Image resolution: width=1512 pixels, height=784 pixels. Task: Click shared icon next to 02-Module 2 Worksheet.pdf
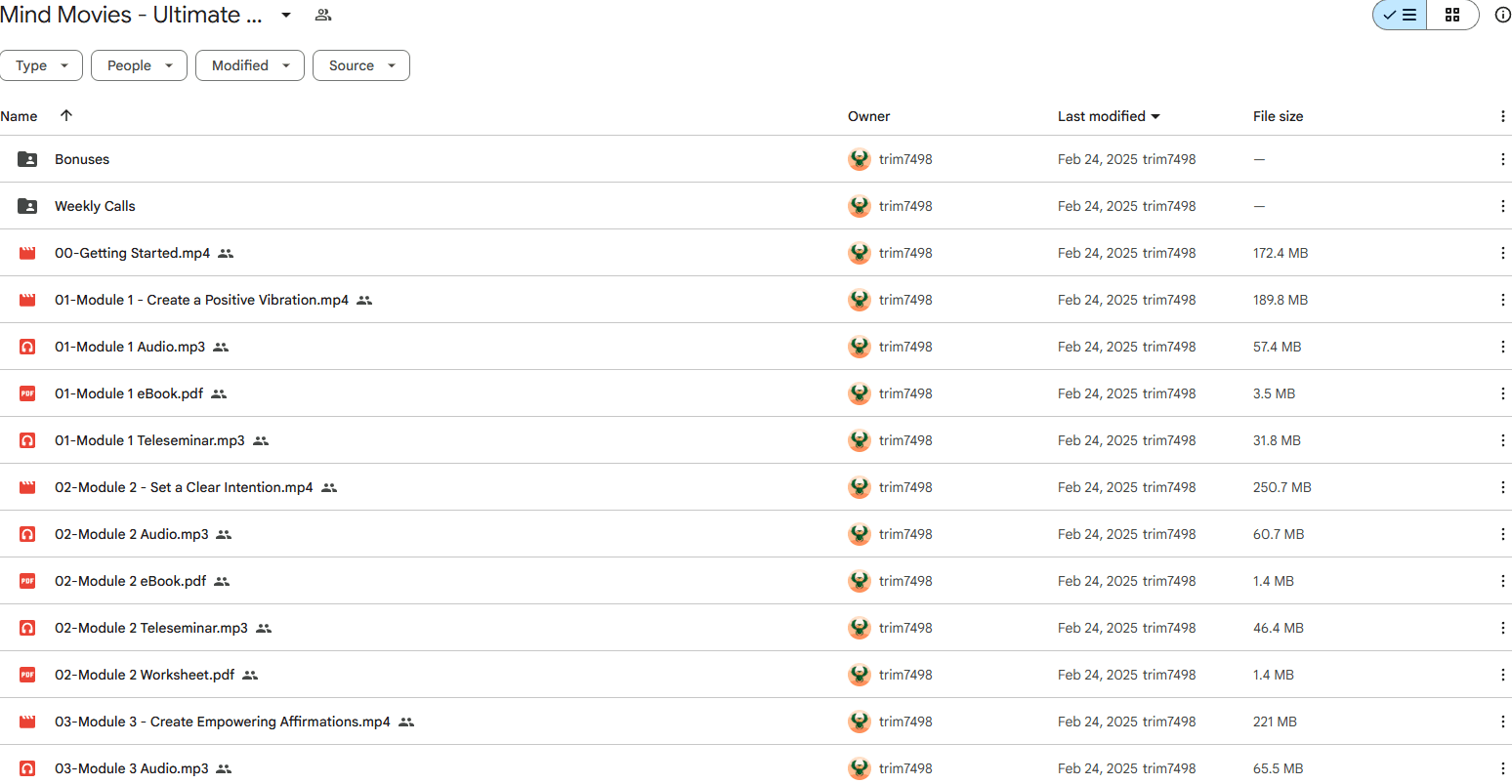point(250,675)
